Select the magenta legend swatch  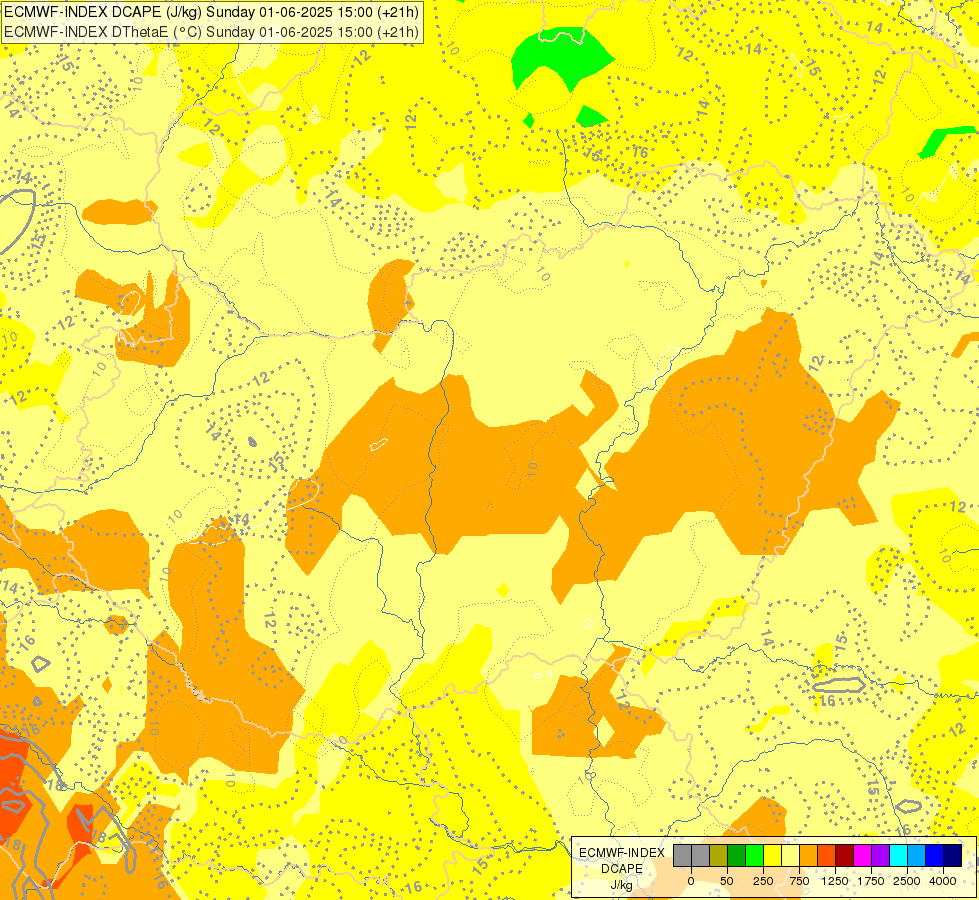(862, 856)
